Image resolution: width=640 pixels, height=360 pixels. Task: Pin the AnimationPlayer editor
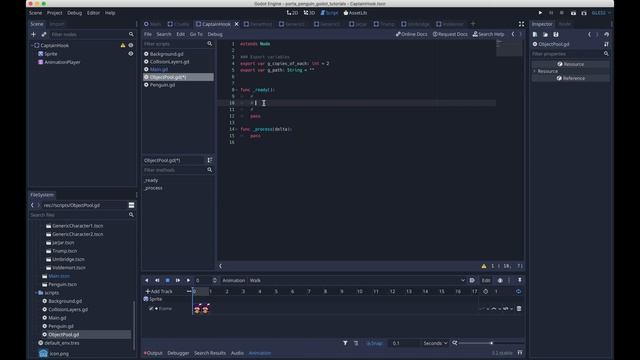[x=520, y=280]
